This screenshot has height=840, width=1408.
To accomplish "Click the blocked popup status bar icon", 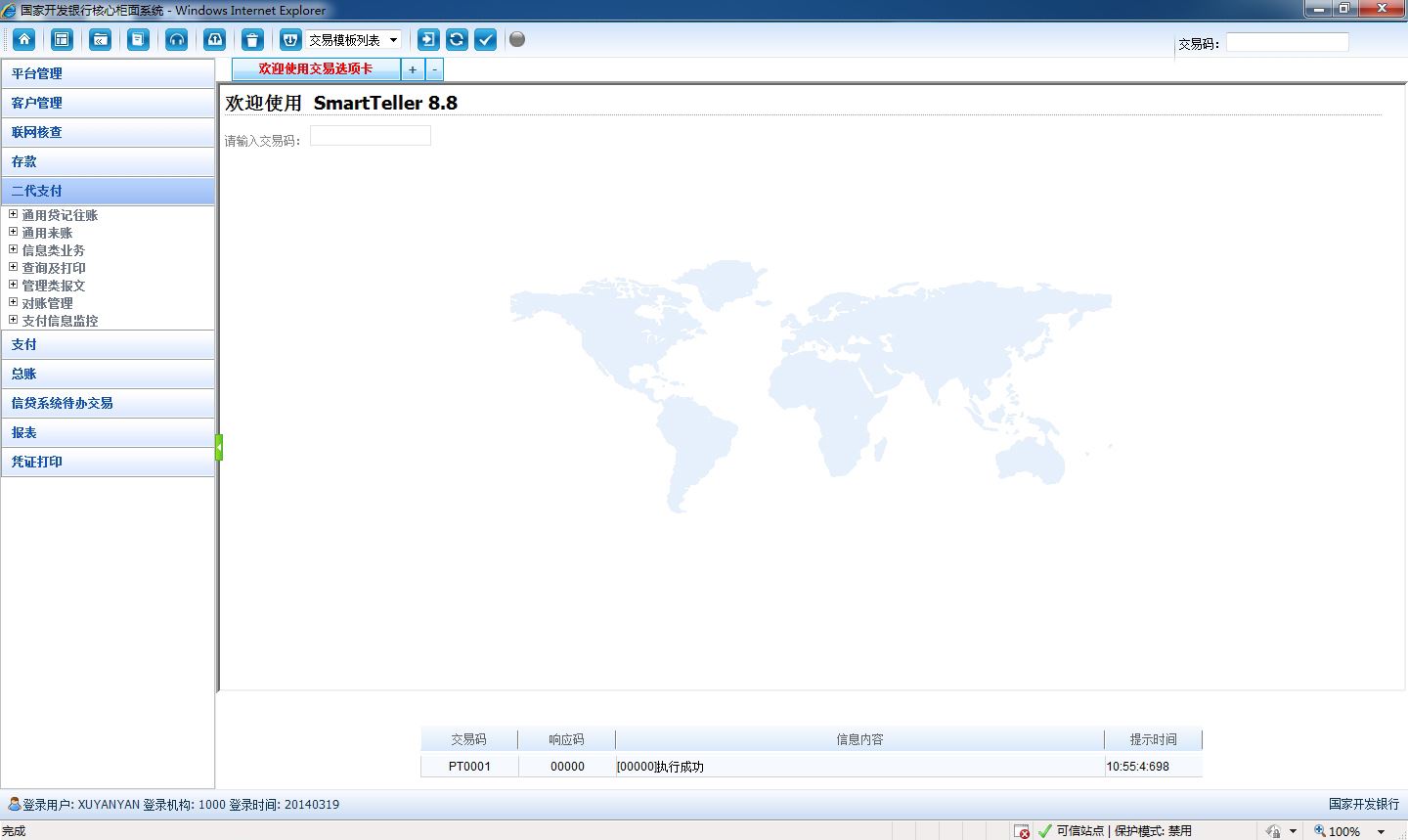I will pos(1022,831).
